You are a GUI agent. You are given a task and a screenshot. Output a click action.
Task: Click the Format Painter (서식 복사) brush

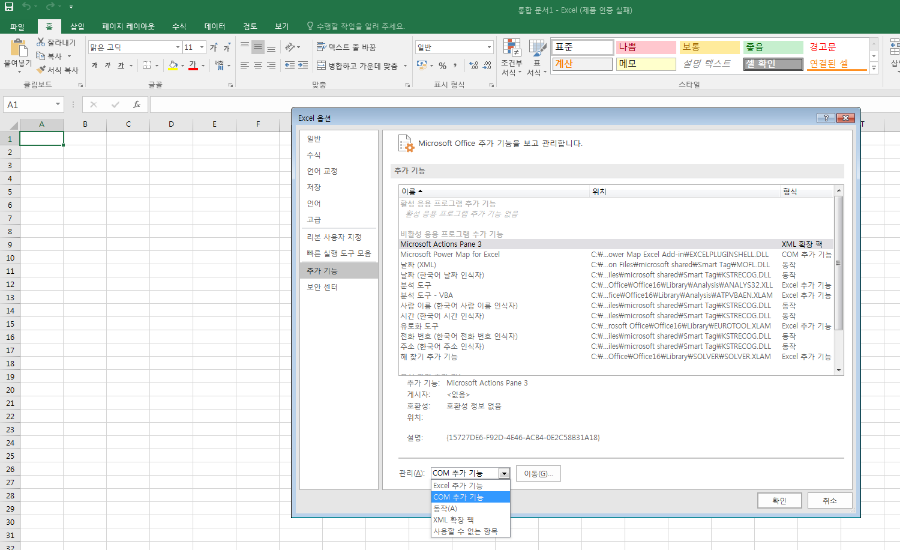(41, 69)
